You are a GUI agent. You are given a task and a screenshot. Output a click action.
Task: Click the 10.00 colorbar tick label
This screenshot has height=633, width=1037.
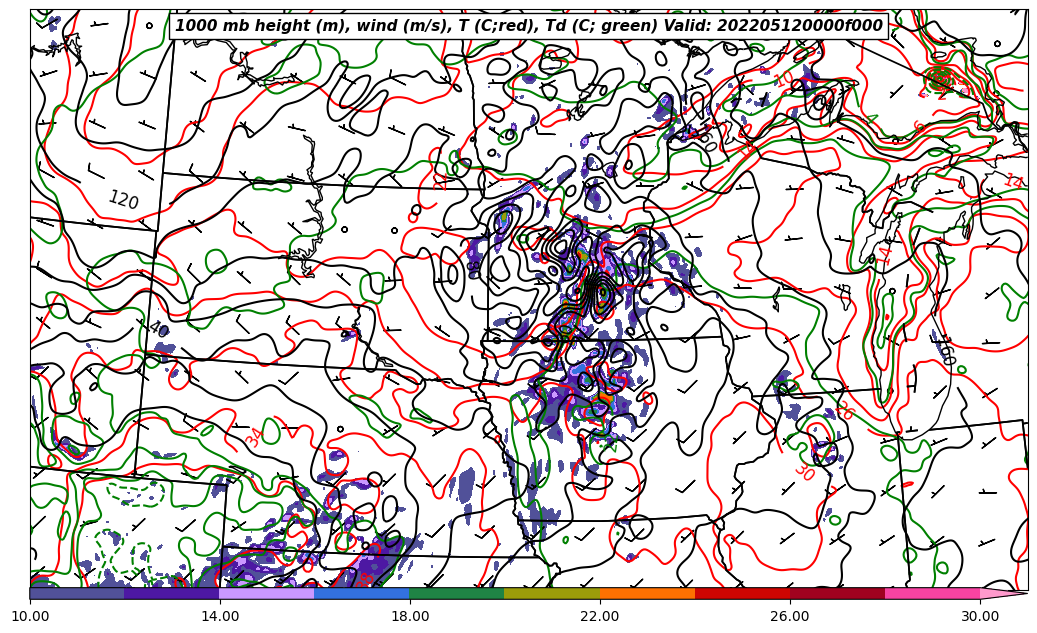tap(30, 616)
